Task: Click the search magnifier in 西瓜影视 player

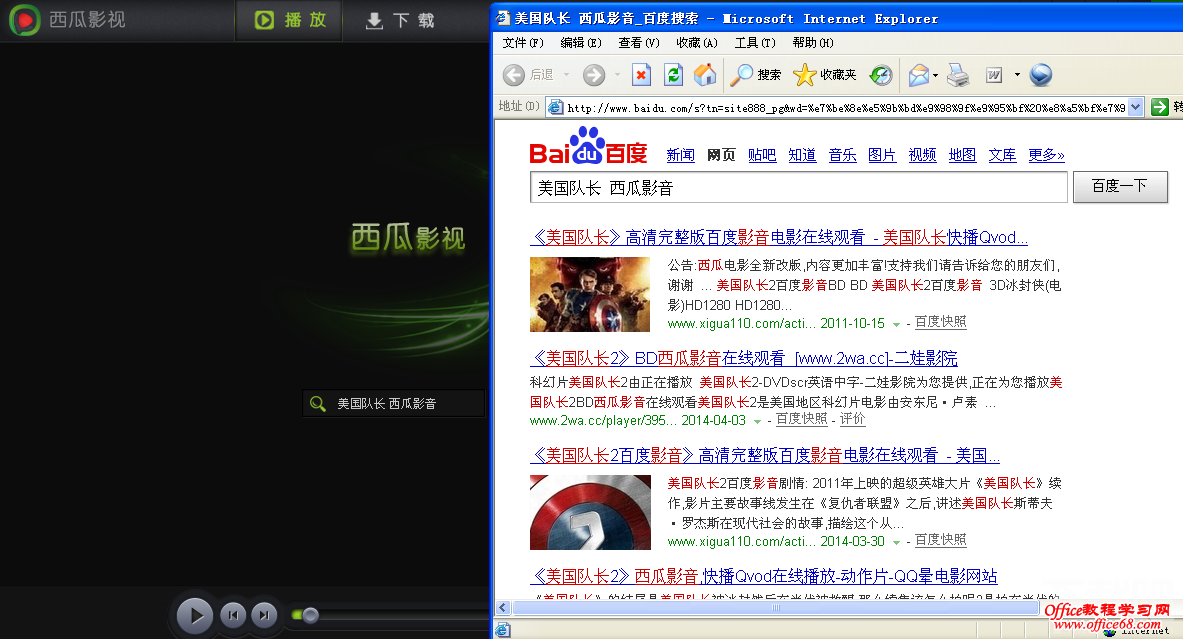Action: click(318, 404)
